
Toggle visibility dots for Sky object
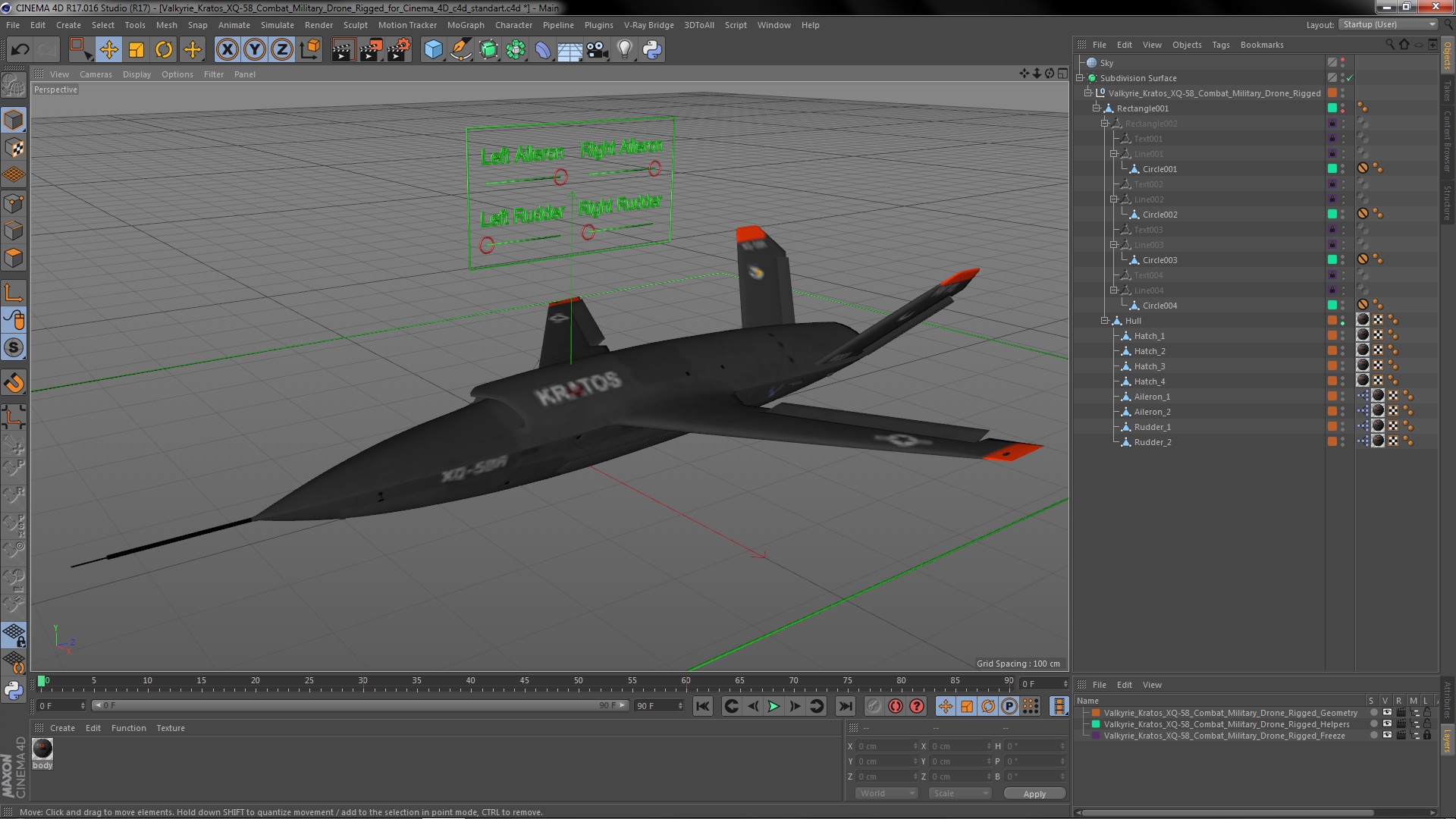click(1343, 63)
